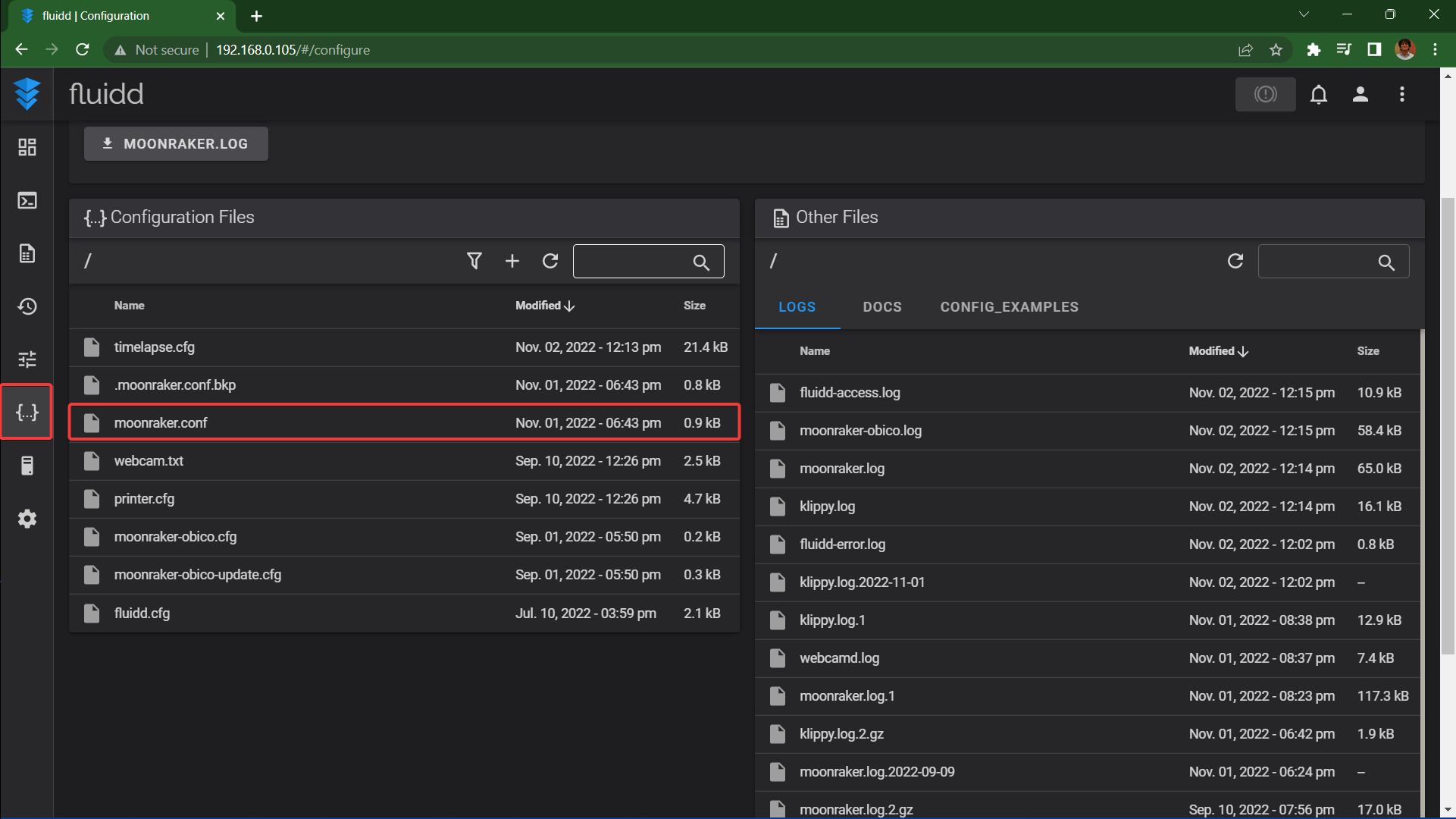Open fluidd-access.log file
Screen dimensions: 1456x819
(x=1088, y=393)
